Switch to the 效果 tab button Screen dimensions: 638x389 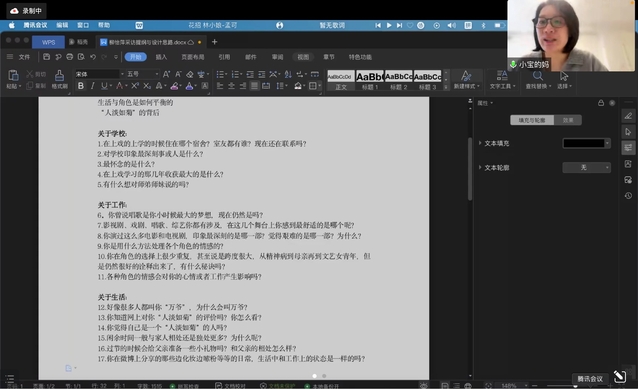(568, 120)
